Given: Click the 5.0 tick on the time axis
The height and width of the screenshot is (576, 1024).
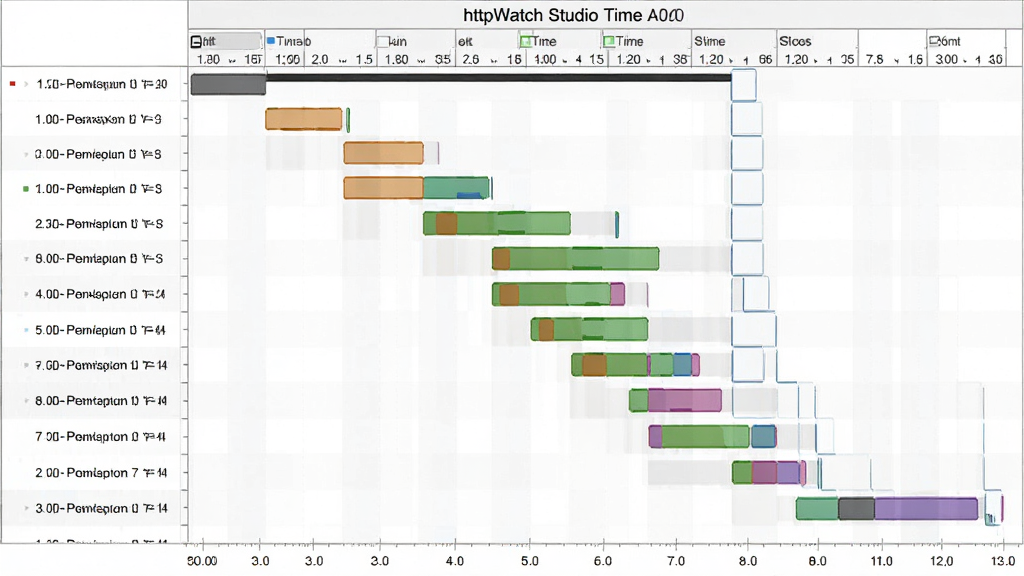Looking at the screenshot, I should click(x=529, y=561).
